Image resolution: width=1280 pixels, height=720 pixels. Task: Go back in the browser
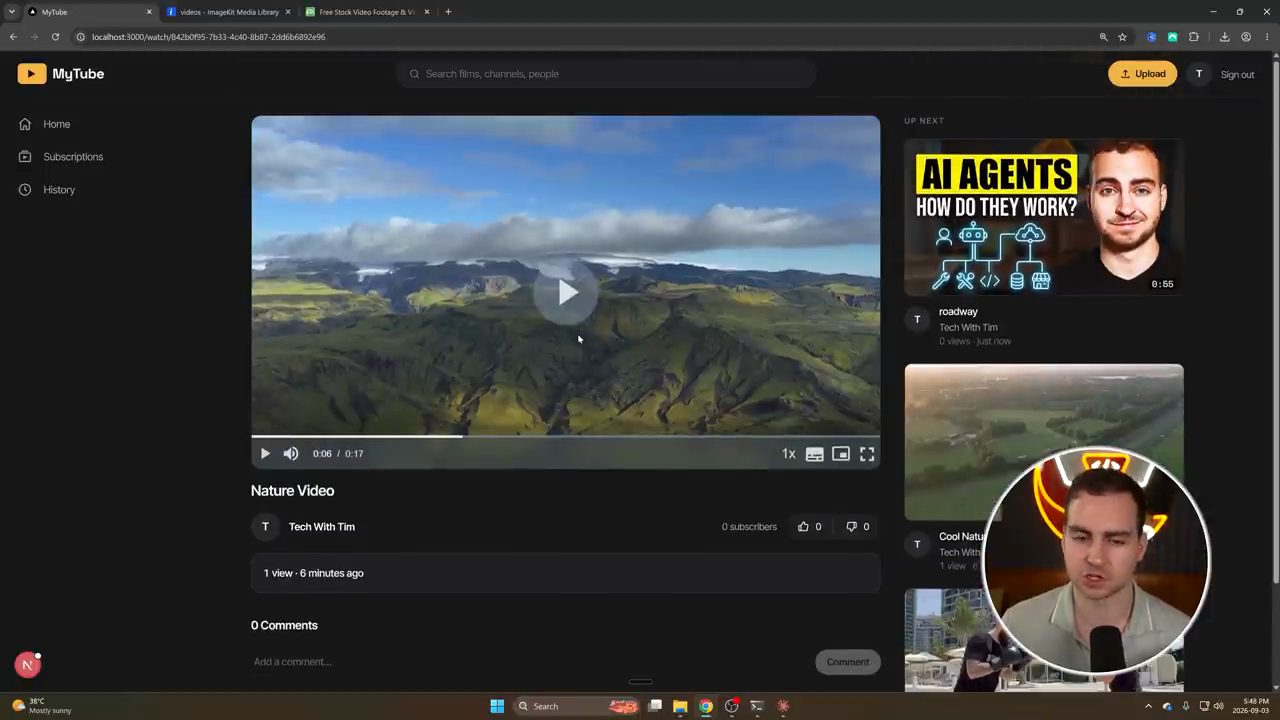pyautogui.click(x=14, y=37)
